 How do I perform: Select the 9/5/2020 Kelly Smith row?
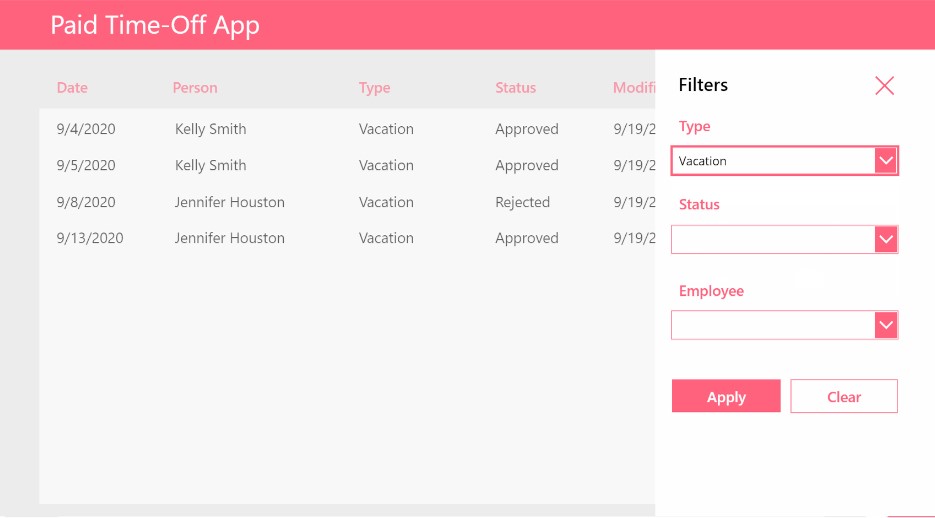347,165
